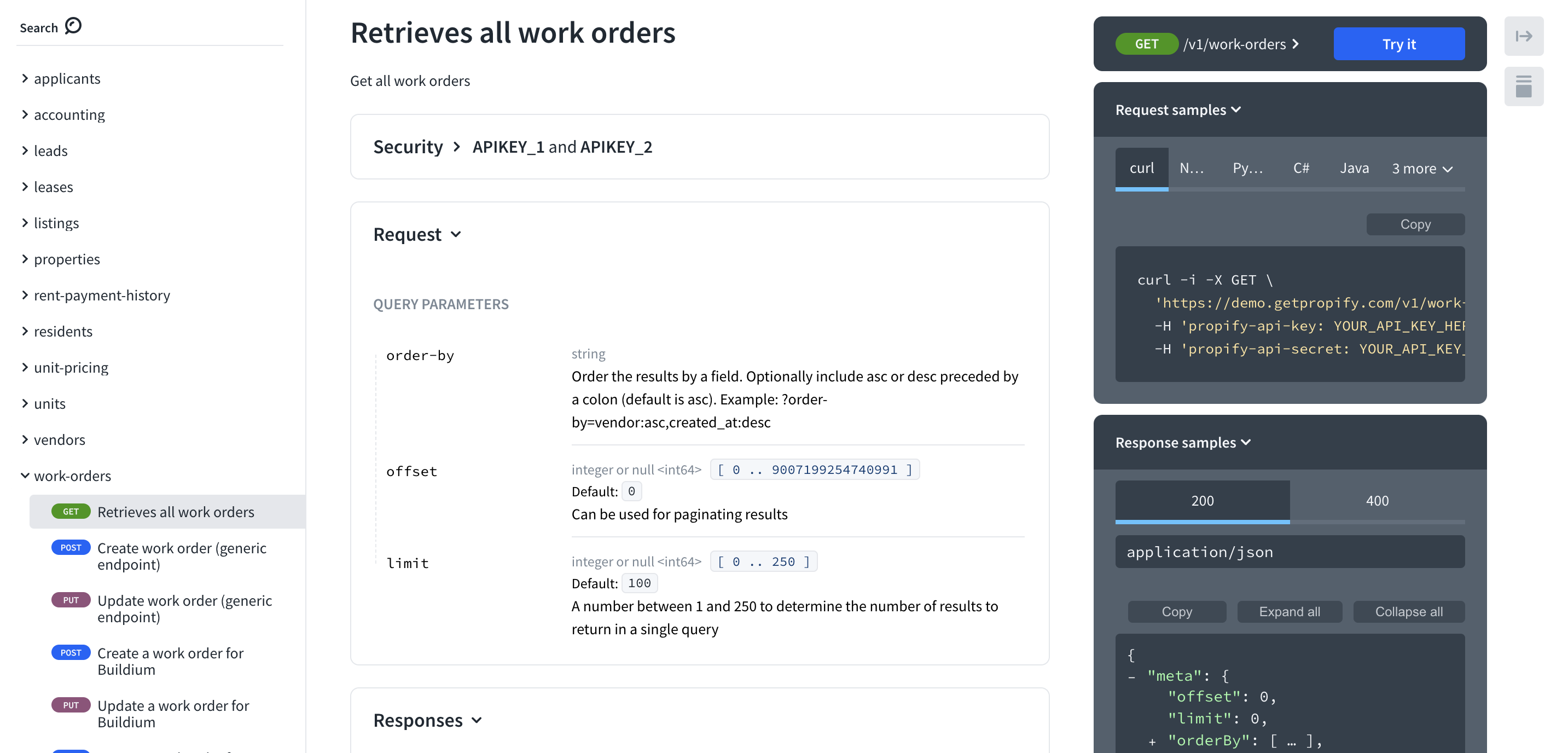Image resolution: width=1568 pixels, height=753 pixels.
Task: Expand the Security section chevron
Action: click(456, 147)
